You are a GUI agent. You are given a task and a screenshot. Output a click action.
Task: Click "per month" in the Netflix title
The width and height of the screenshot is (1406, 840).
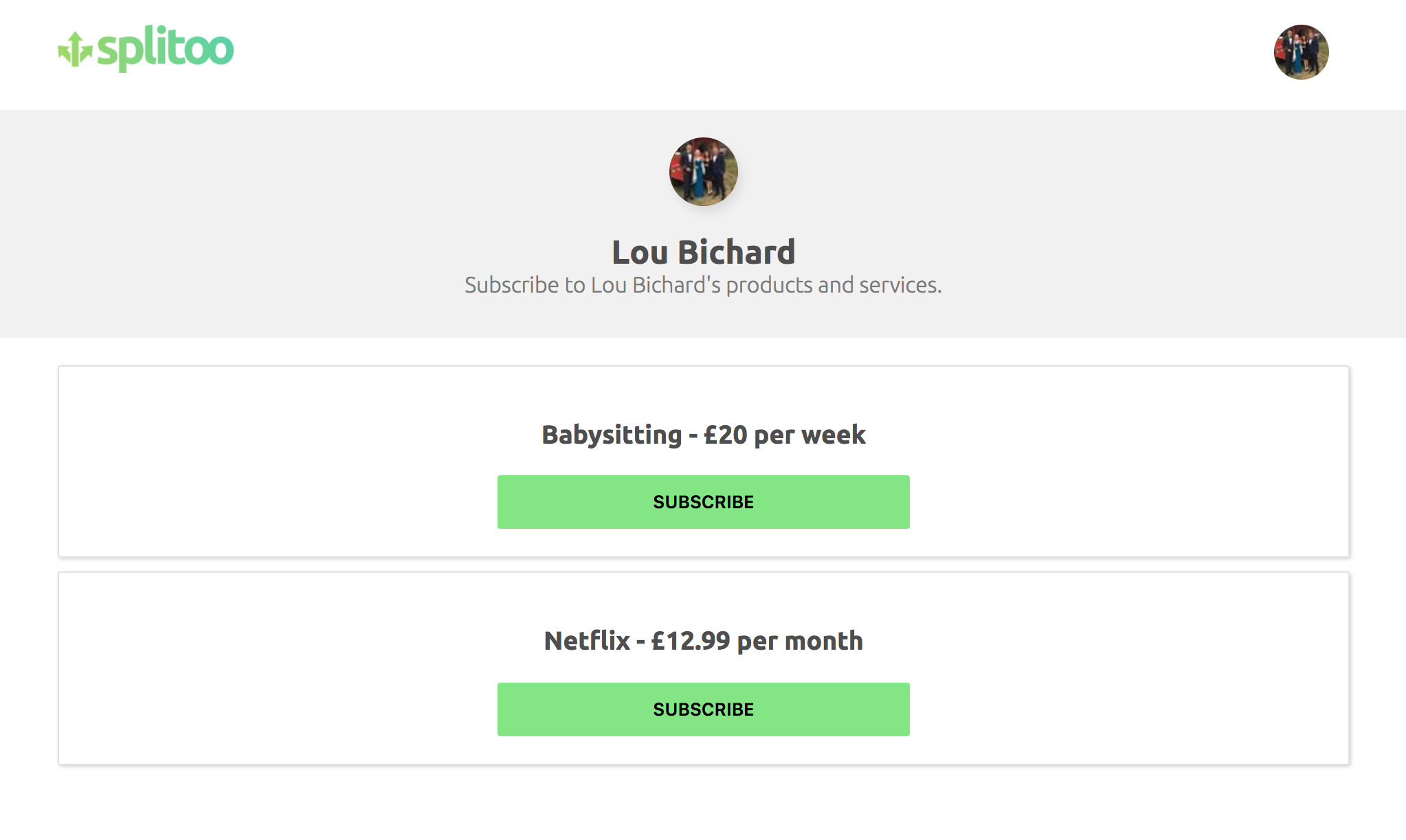[799, 641]
